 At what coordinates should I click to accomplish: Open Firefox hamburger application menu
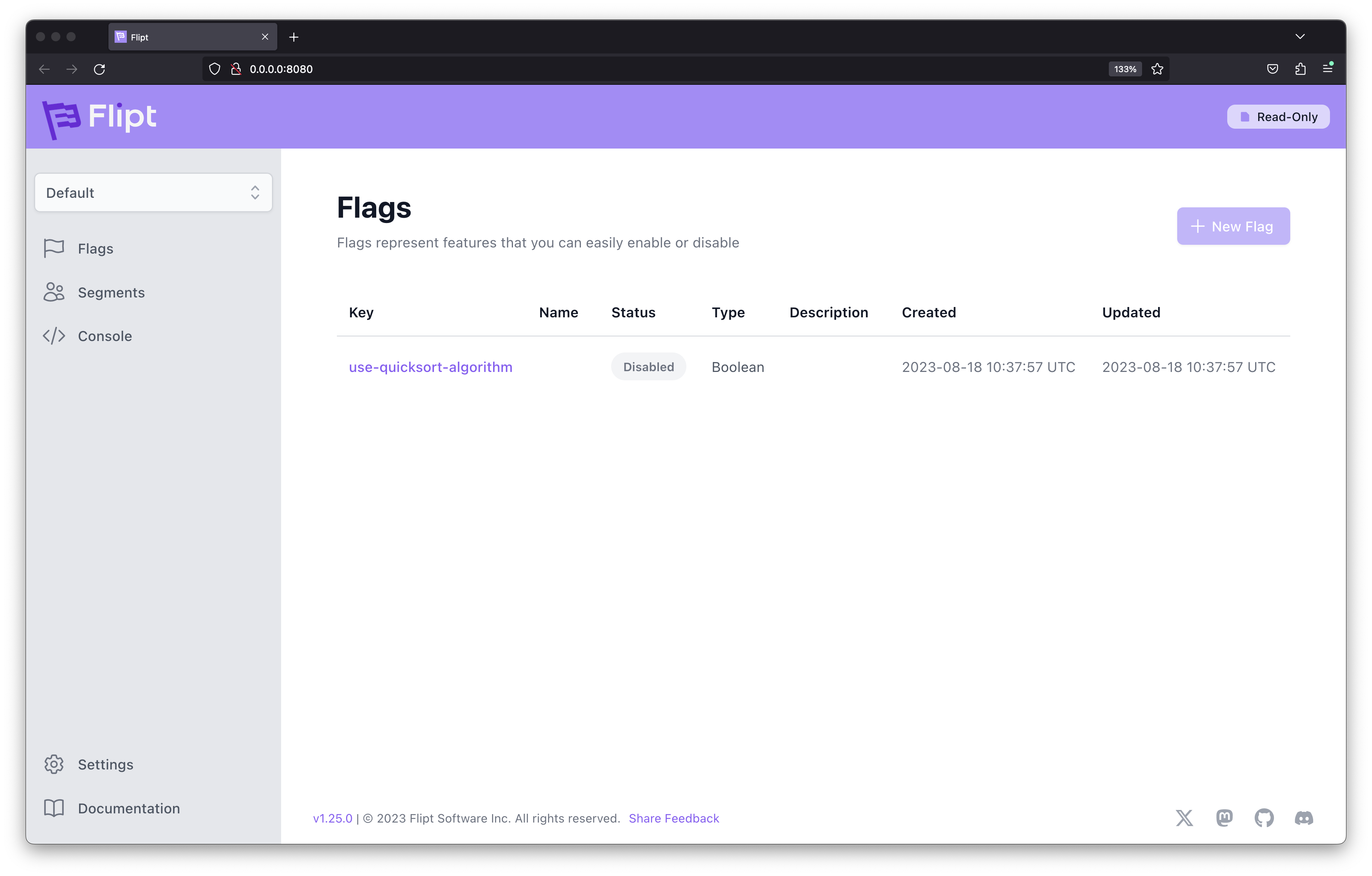coord(1327,69)
